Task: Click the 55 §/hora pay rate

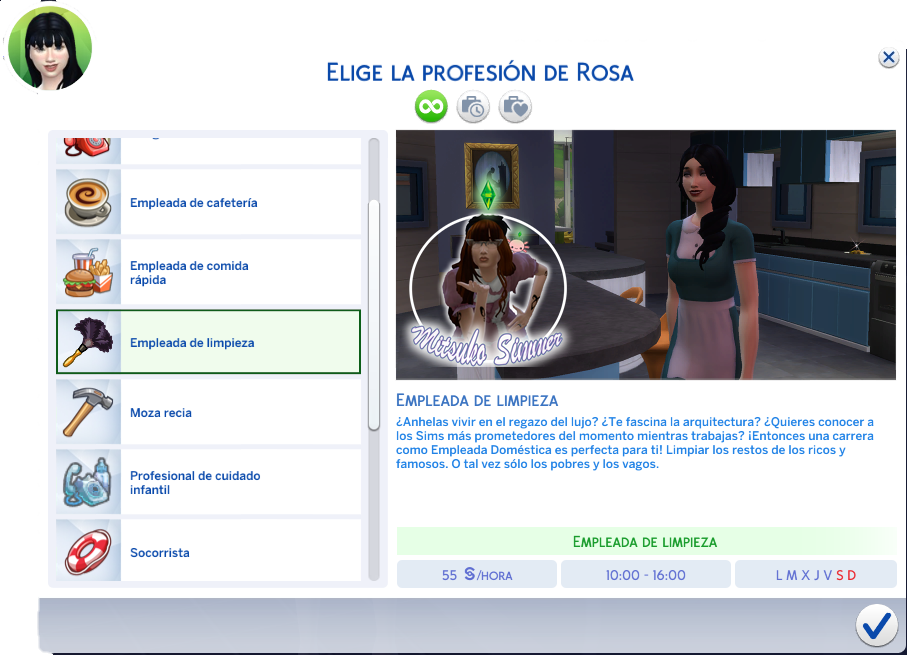Action: point(477,575)
